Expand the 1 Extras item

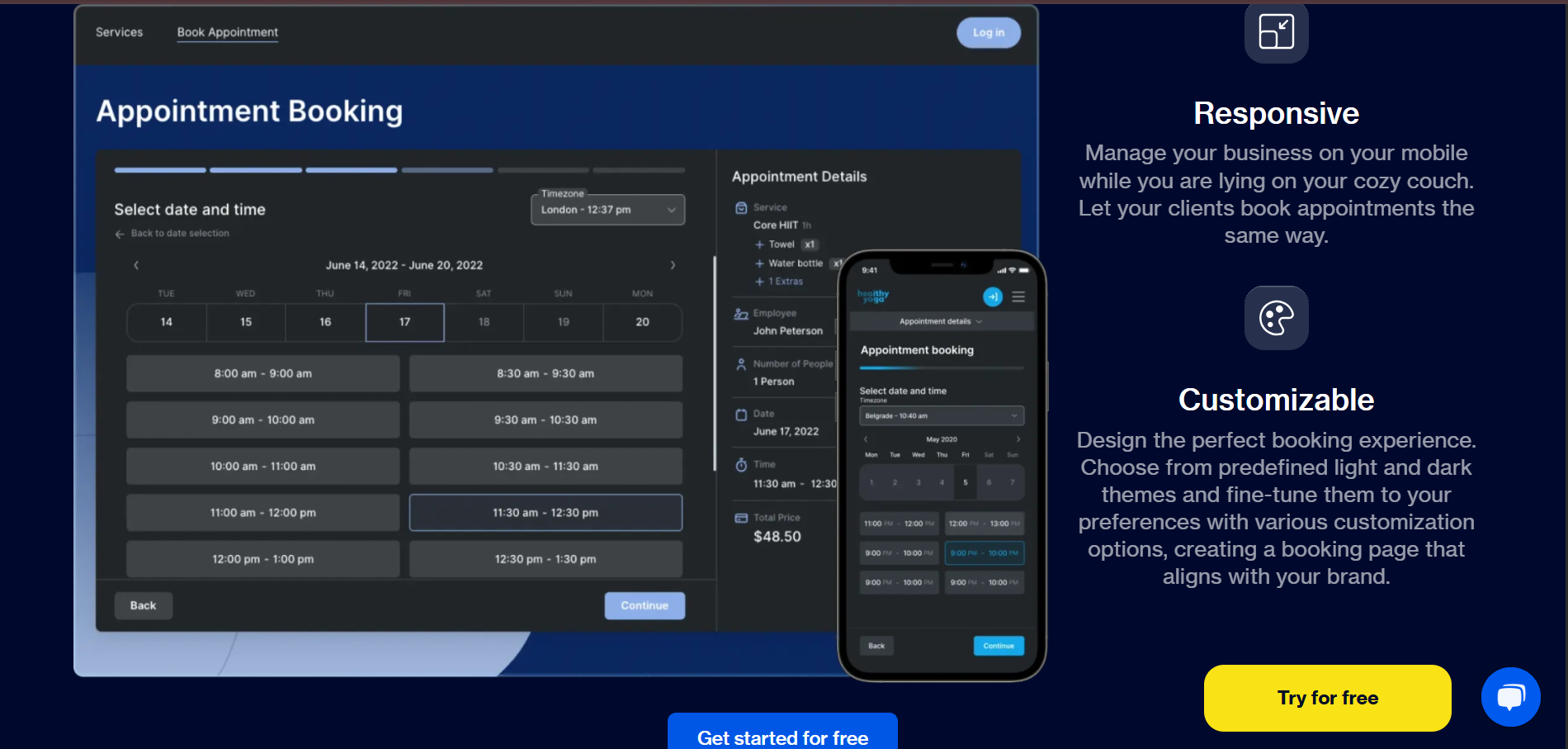pyautogui.click(x=778, y=282)
